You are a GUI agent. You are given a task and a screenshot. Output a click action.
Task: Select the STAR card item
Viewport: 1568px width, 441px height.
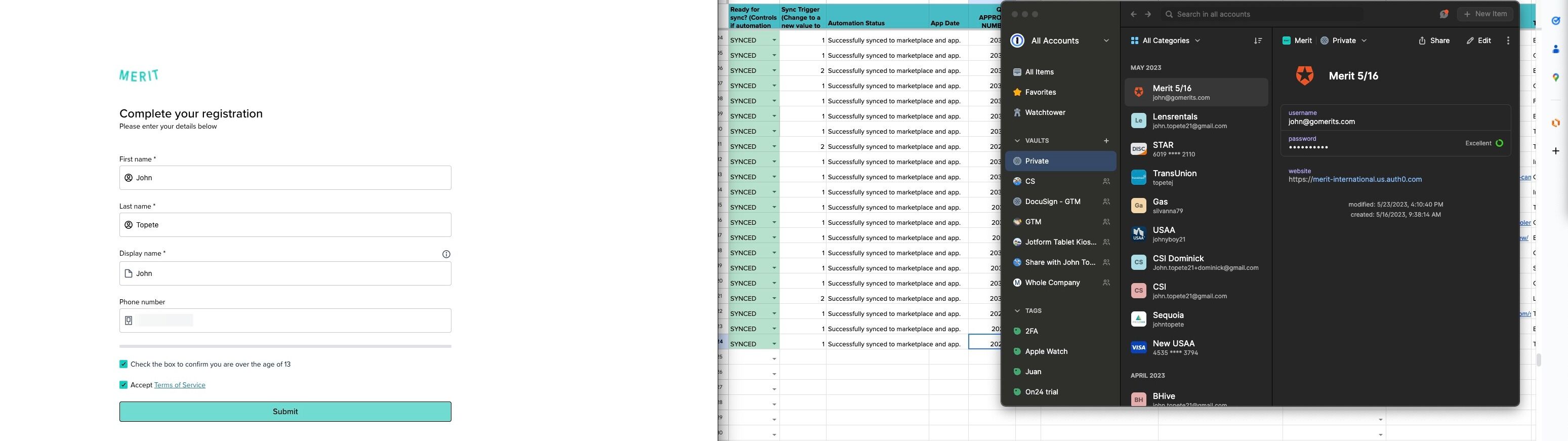click(1196, 149)
